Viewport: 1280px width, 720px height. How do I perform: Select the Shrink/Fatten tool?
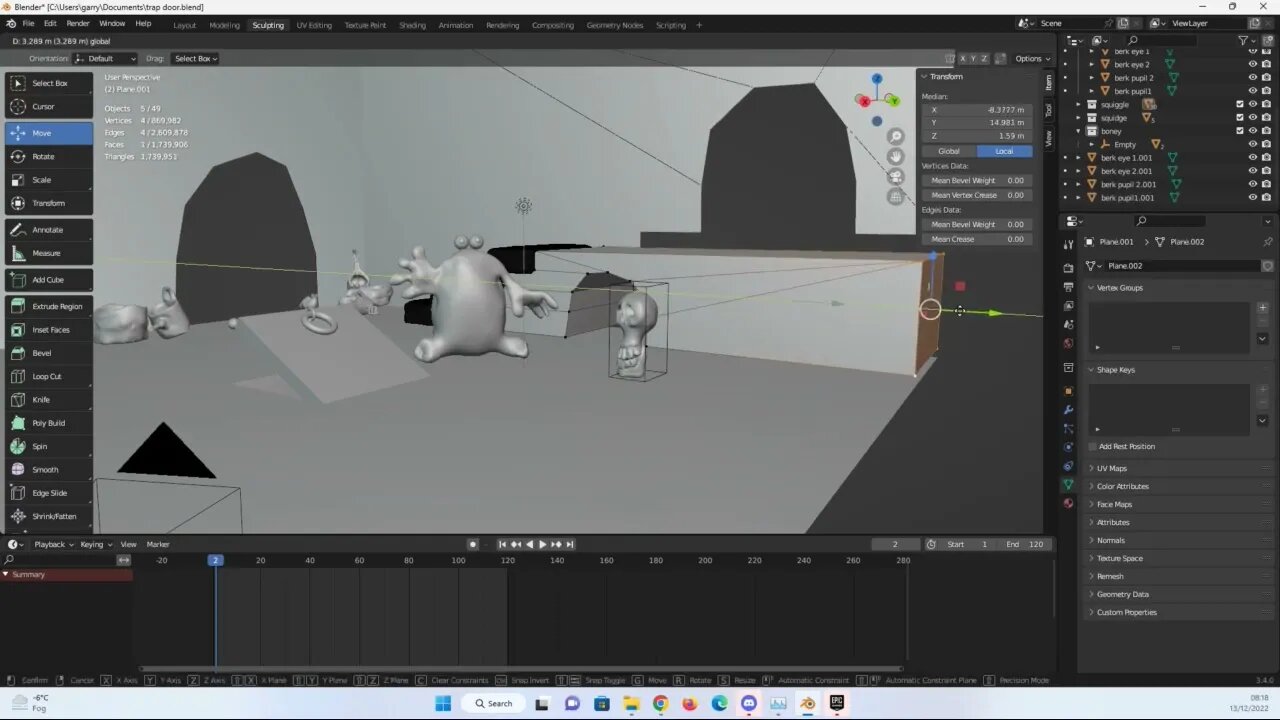click(x=48, y=516)
